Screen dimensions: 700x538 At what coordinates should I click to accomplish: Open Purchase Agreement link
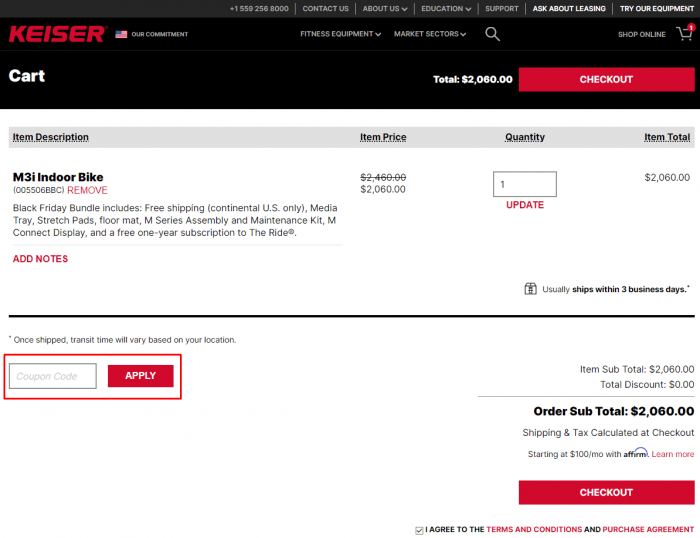648,530
